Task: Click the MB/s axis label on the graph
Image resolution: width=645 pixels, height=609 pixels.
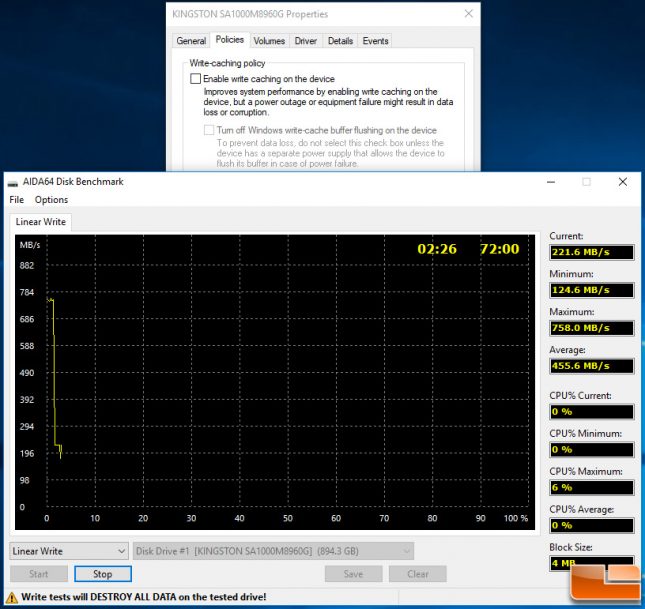Action: pyautogui.click(x=30, y=245)
